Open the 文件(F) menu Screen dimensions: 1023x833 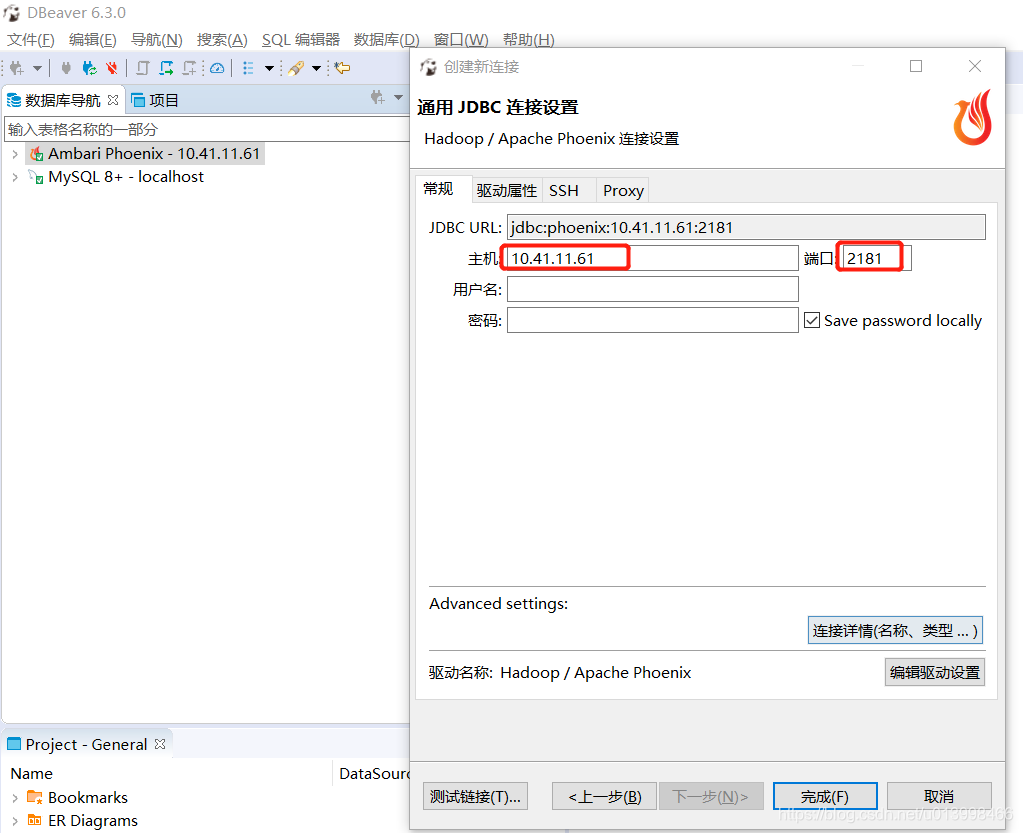[x=31, y=40]
